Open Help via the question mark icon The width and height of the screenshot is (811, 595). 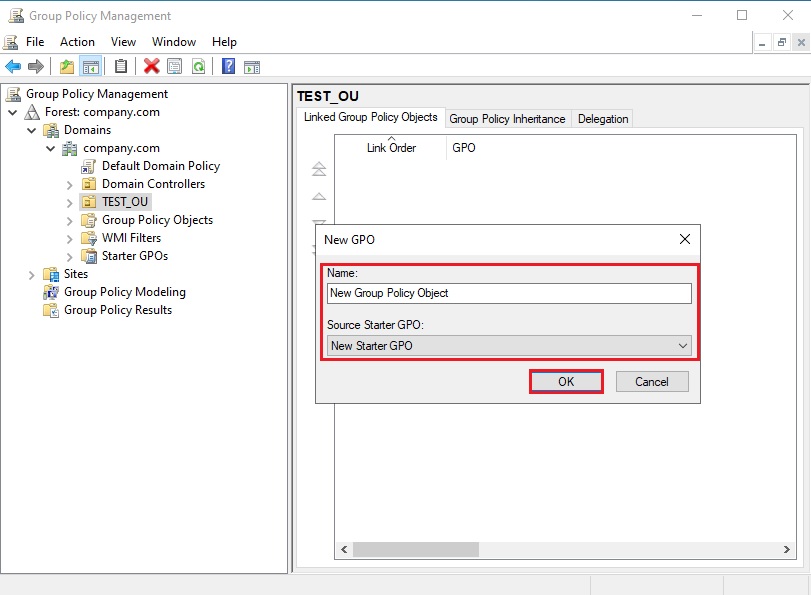pyautogui.click(x=229, y=66)
